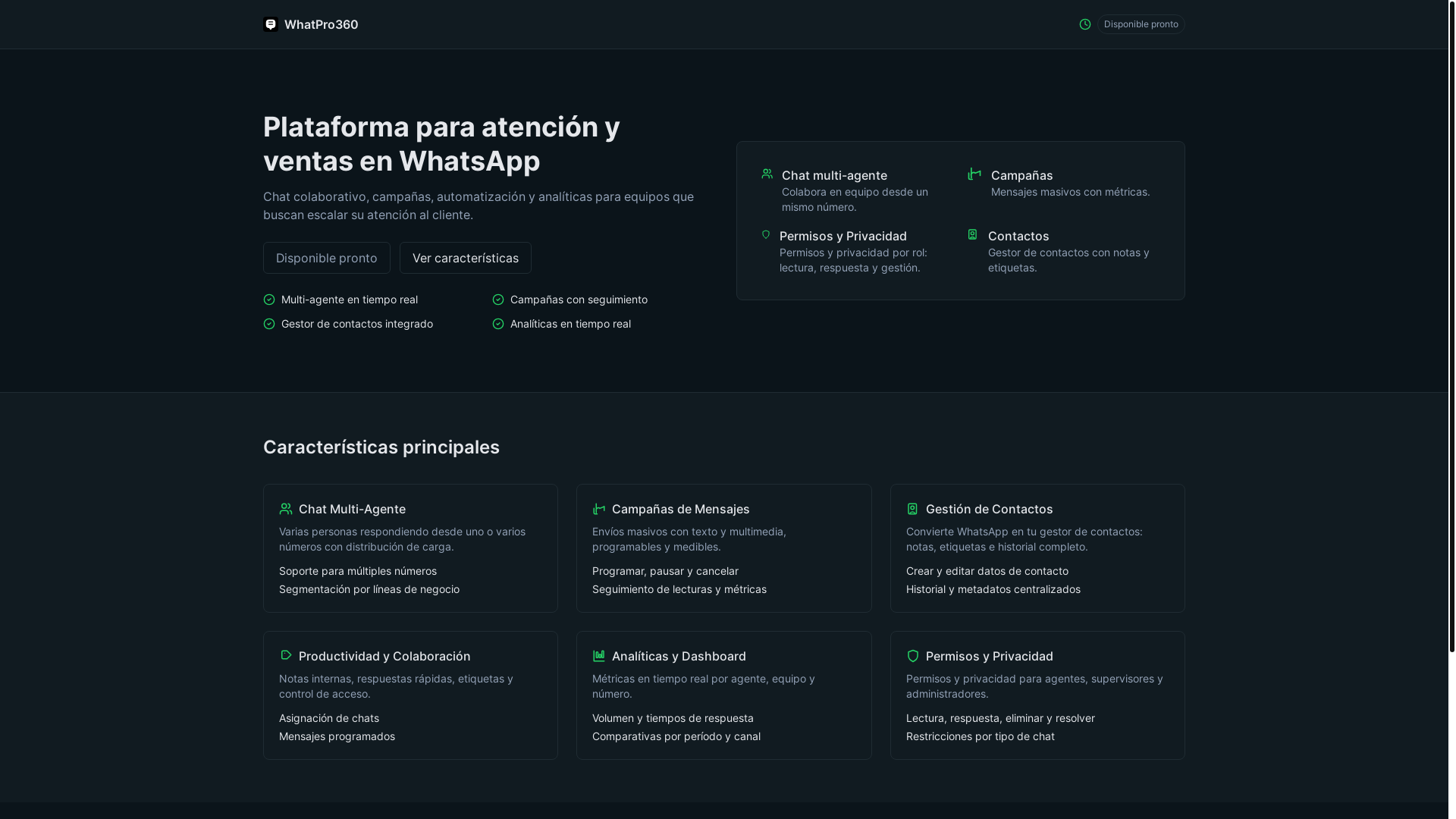Viewport: 1456px width, 819px height.
Task: Click the check icon for Gestor de contactos integrado
Action: pyautogui.click(x=269, y=324)
